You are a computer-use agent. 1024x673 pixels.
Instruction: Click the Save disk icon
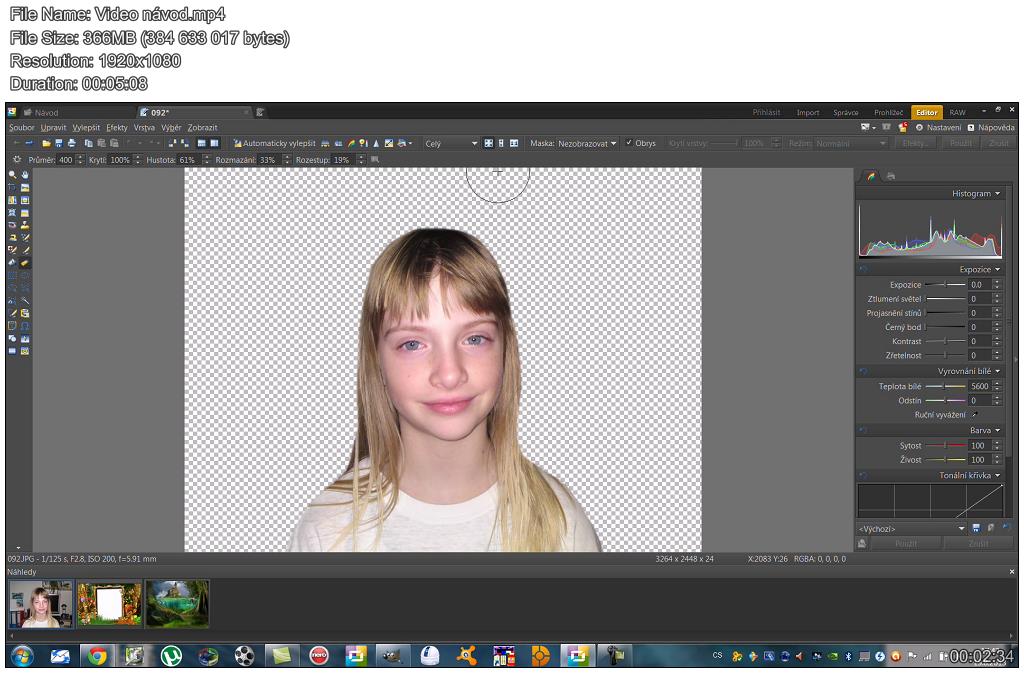59,144
